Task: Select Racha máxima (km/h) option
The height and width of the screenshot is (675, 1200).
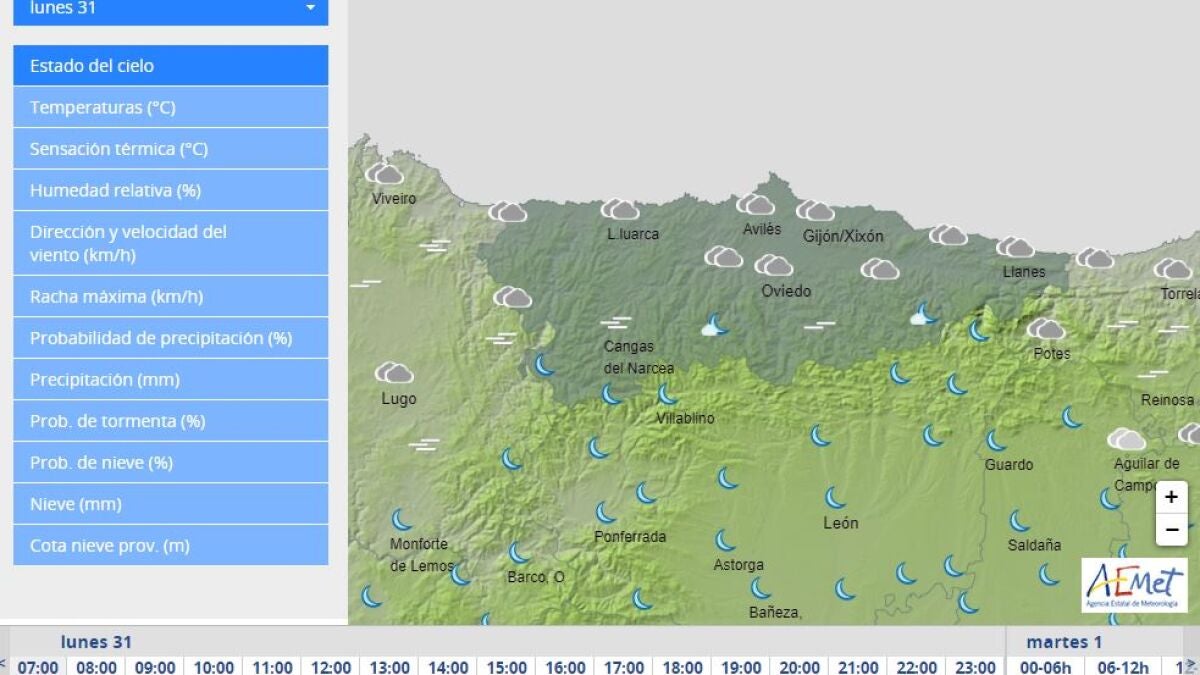Action: point(171,296)
